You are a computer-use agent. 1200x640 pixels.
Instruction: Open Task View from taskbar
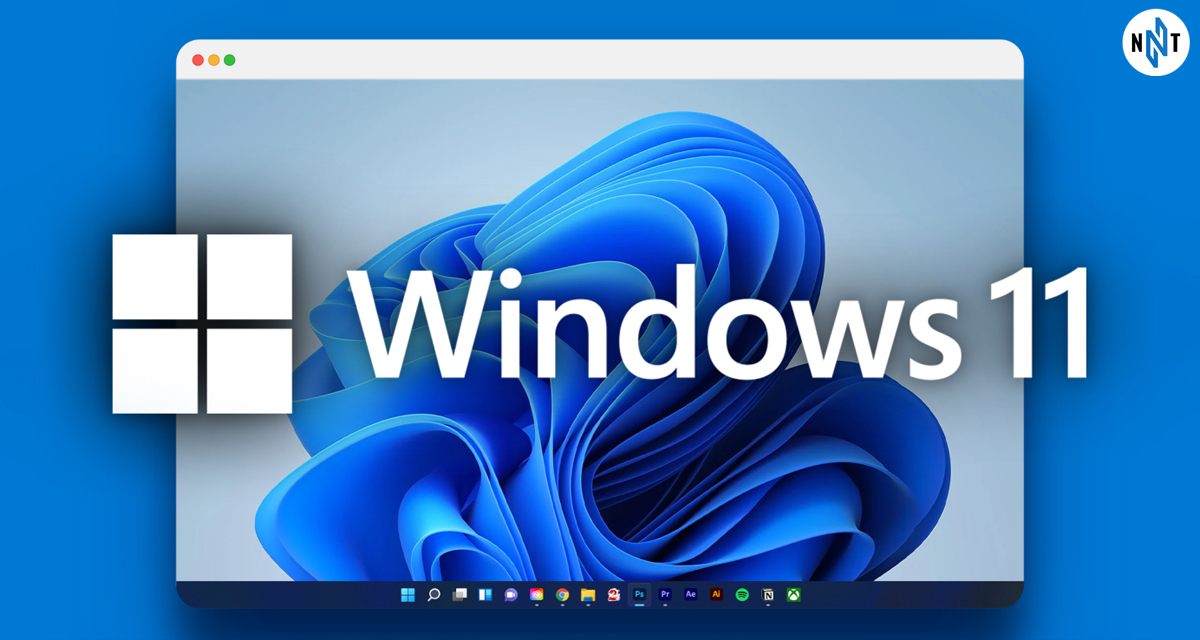pos(460,595)
